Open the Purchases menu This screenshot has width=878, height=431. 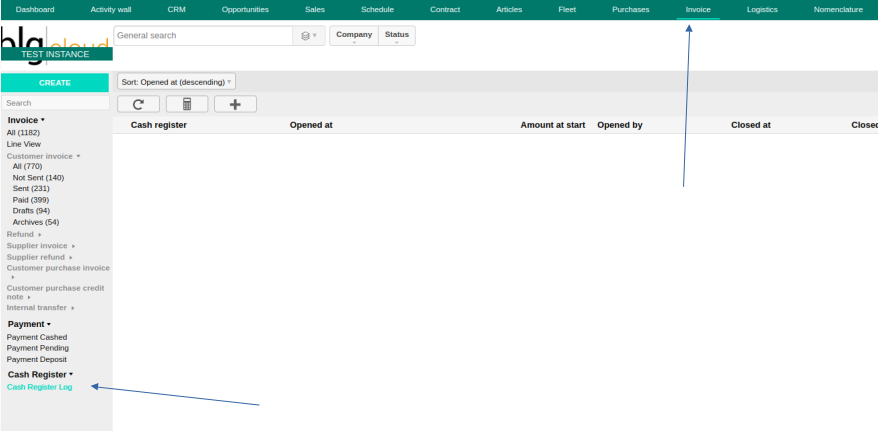(x=631, y=10)
